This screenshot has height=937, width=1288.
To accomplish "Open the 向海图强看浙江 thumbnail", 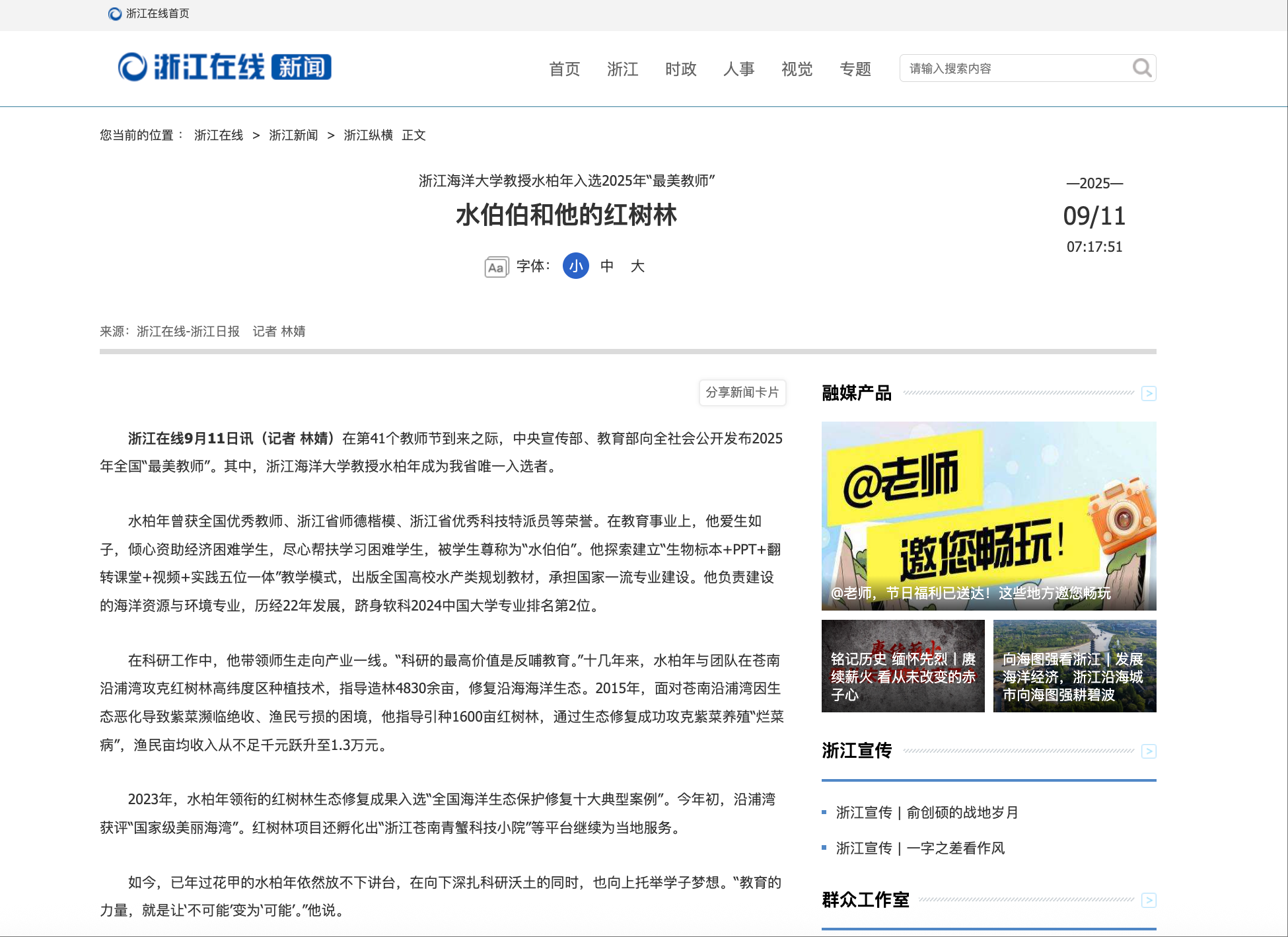I will [x=1075, y=666].
